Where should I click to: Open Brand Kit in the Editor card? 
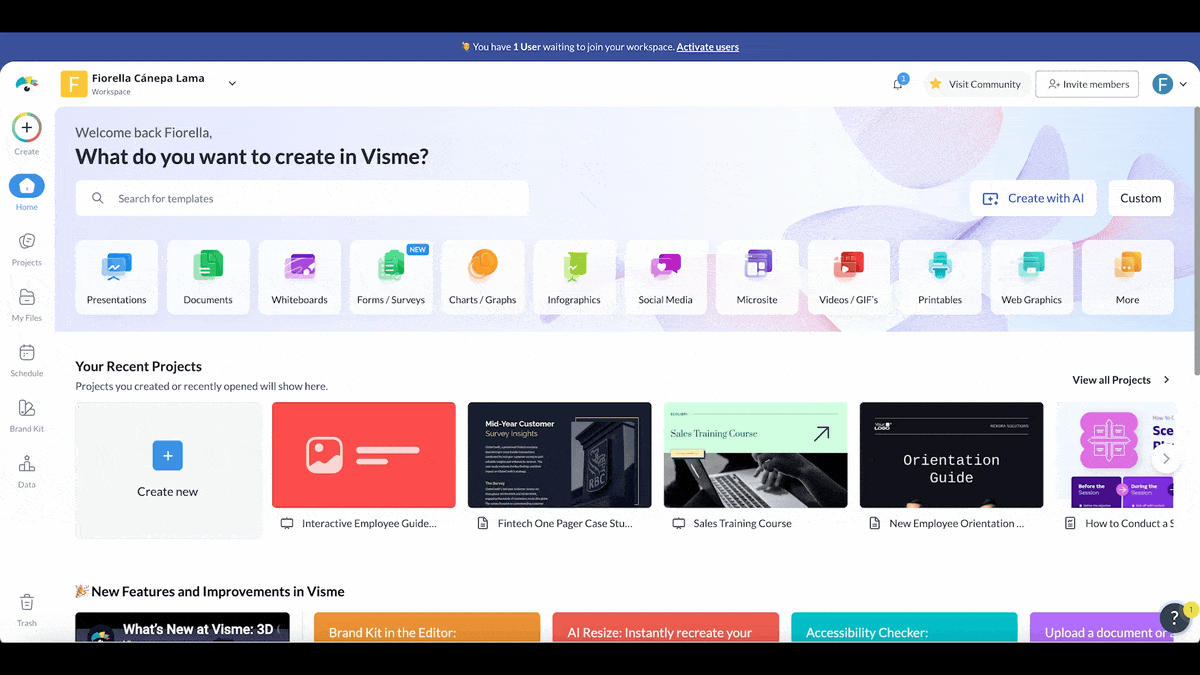(x=427, y=627)
